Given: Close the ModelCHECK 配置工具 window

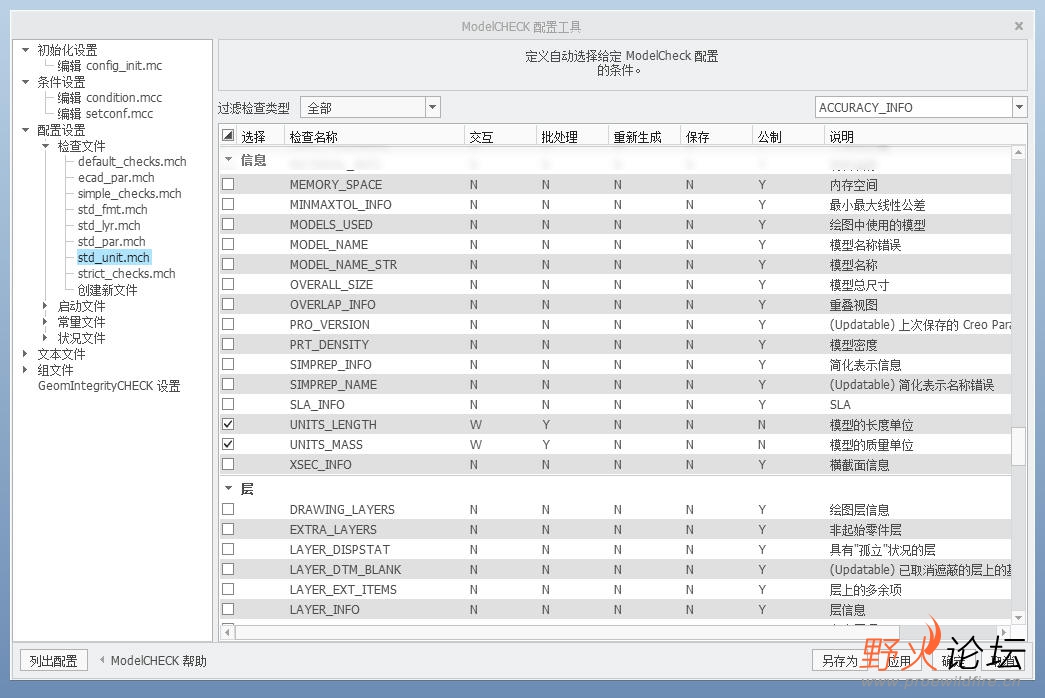Looking at the screenshot, I should click(x=1018, y=26).
